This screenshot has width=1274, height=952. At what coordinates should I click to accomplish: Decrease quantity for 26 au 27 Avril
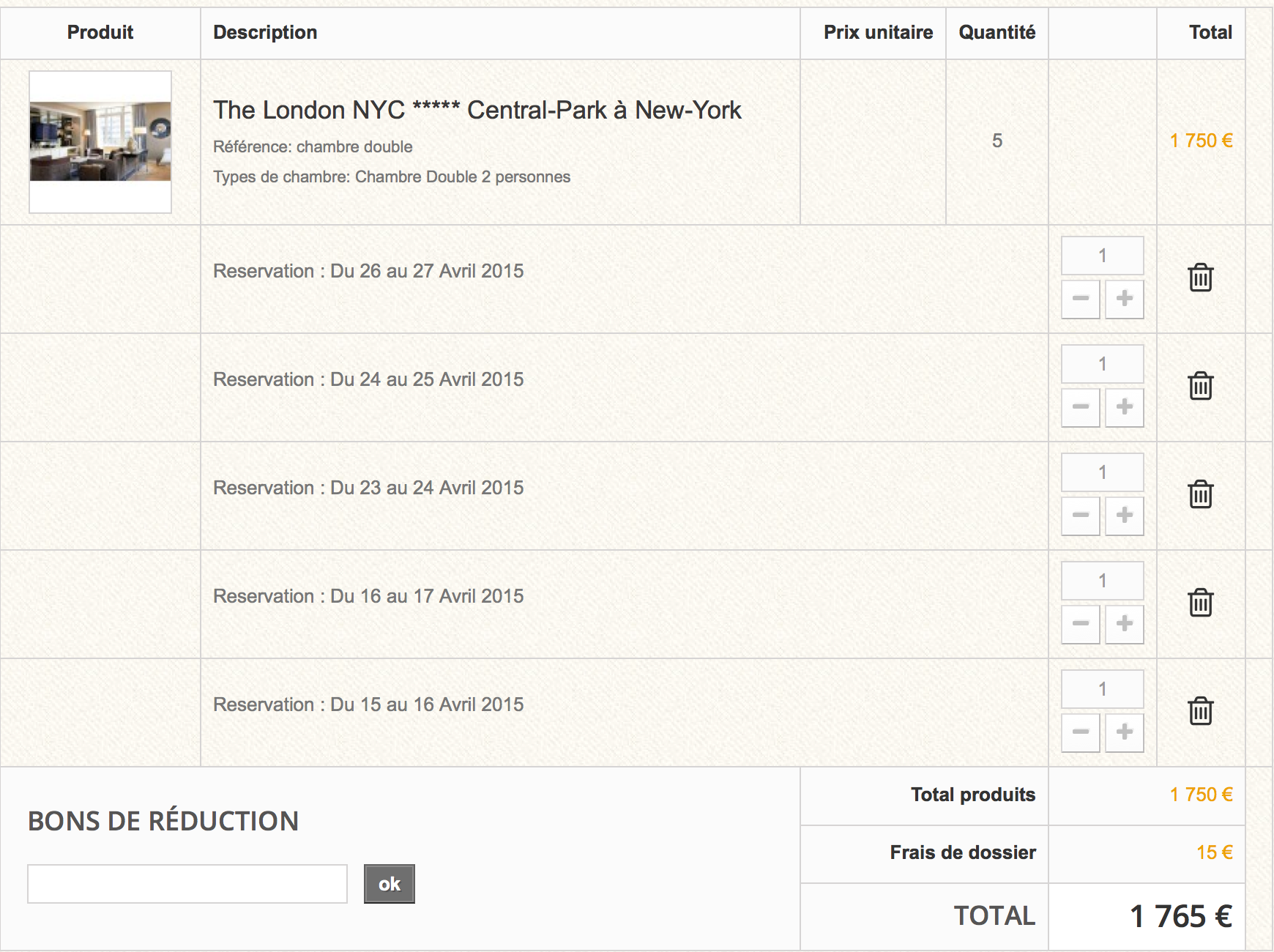tap(1081, 298)
